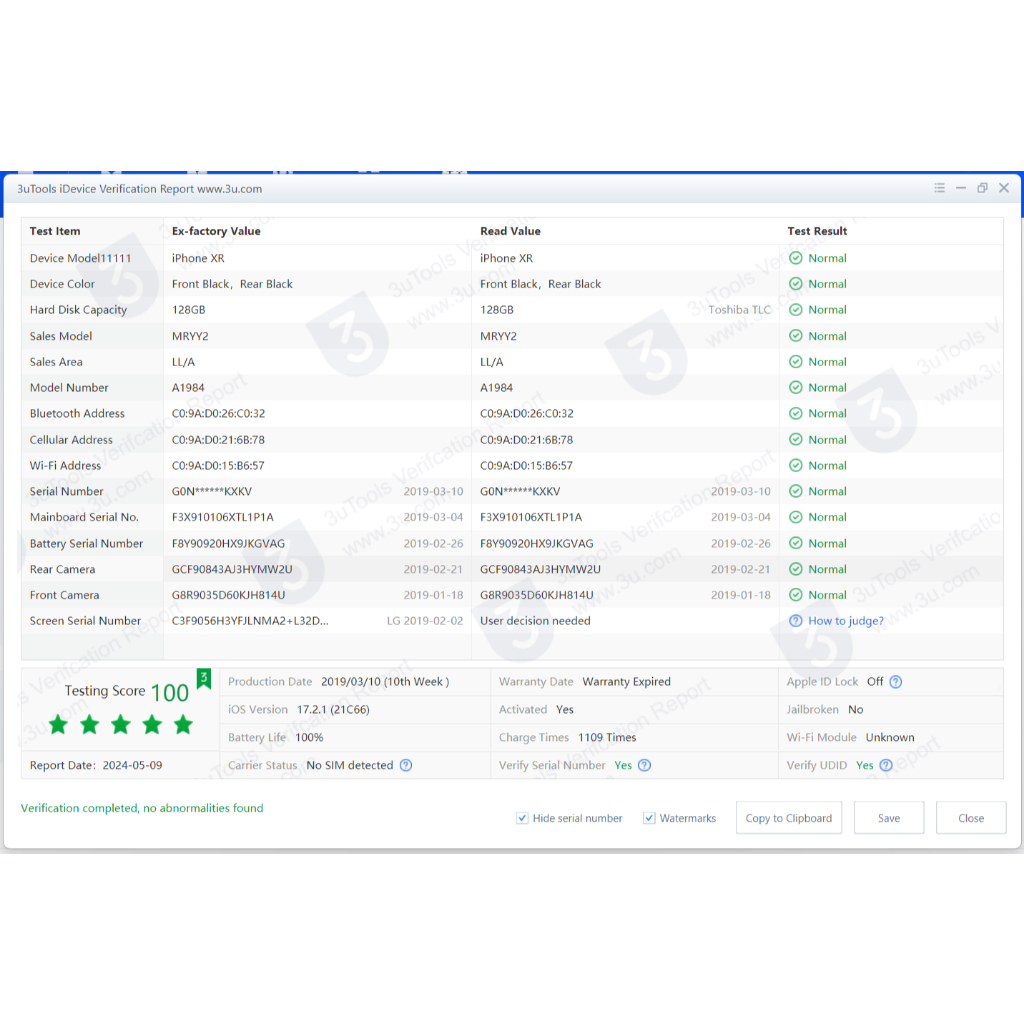The height and width of the screenshot is (1024, 1024).
Task: Click the 'Verification completed, no abnormalities found' message
Action: [x=142, y=808]
